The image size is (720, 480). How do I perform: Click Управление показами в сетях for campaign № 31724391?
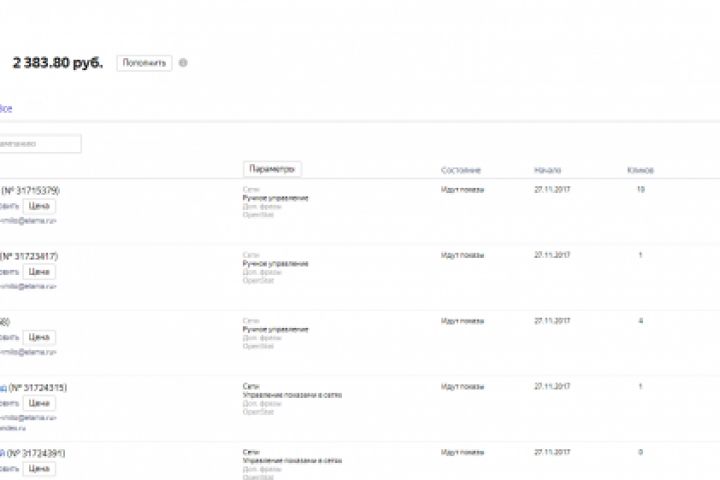coord(292,460)
